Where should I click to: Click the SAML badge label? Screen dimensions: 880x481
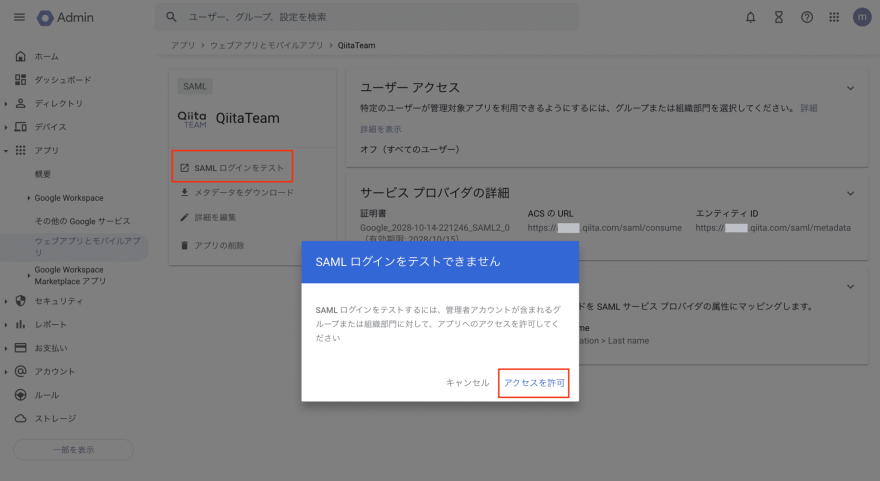pos(195,86)
